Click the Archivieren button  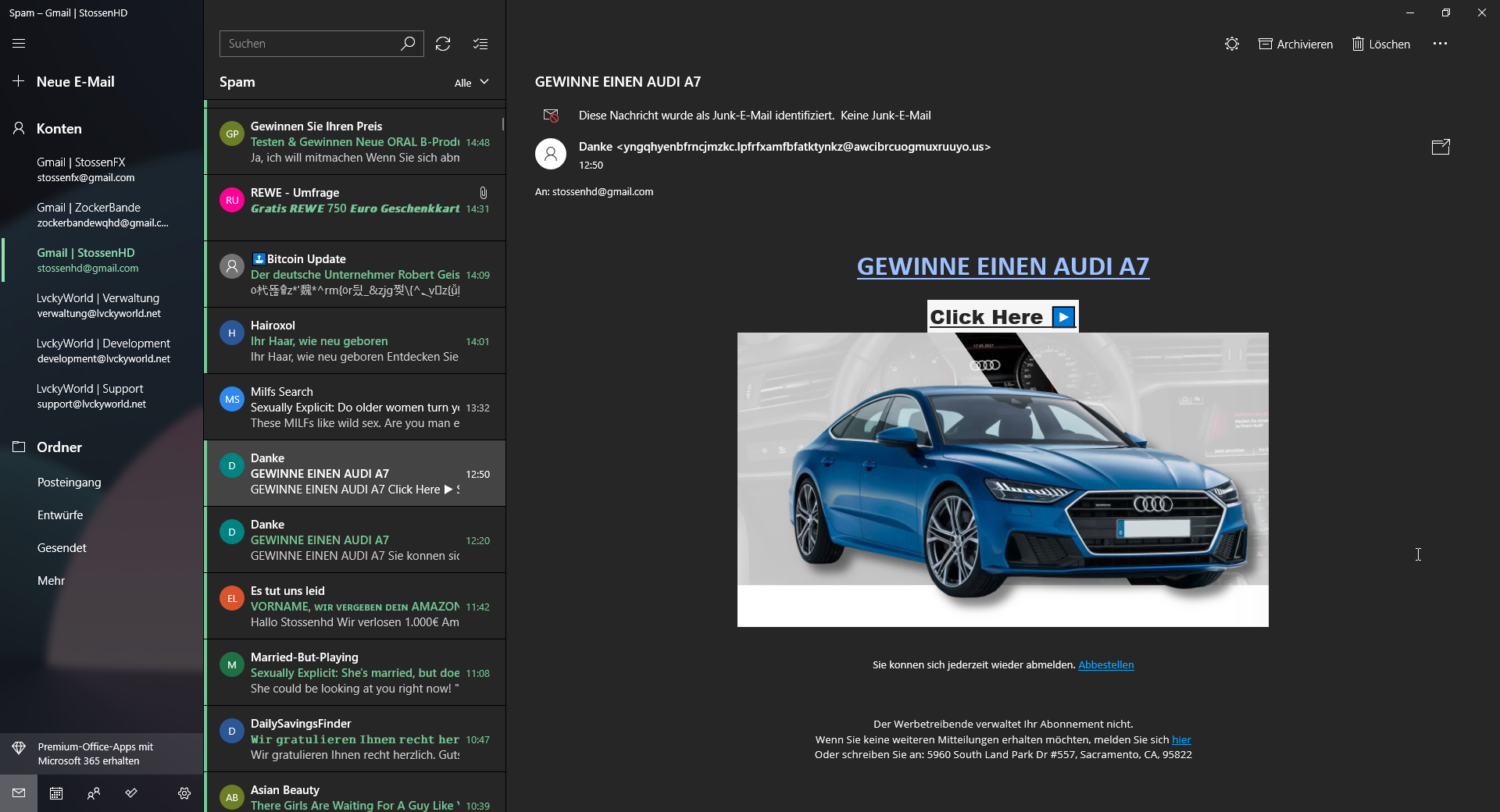point(1296,45)
